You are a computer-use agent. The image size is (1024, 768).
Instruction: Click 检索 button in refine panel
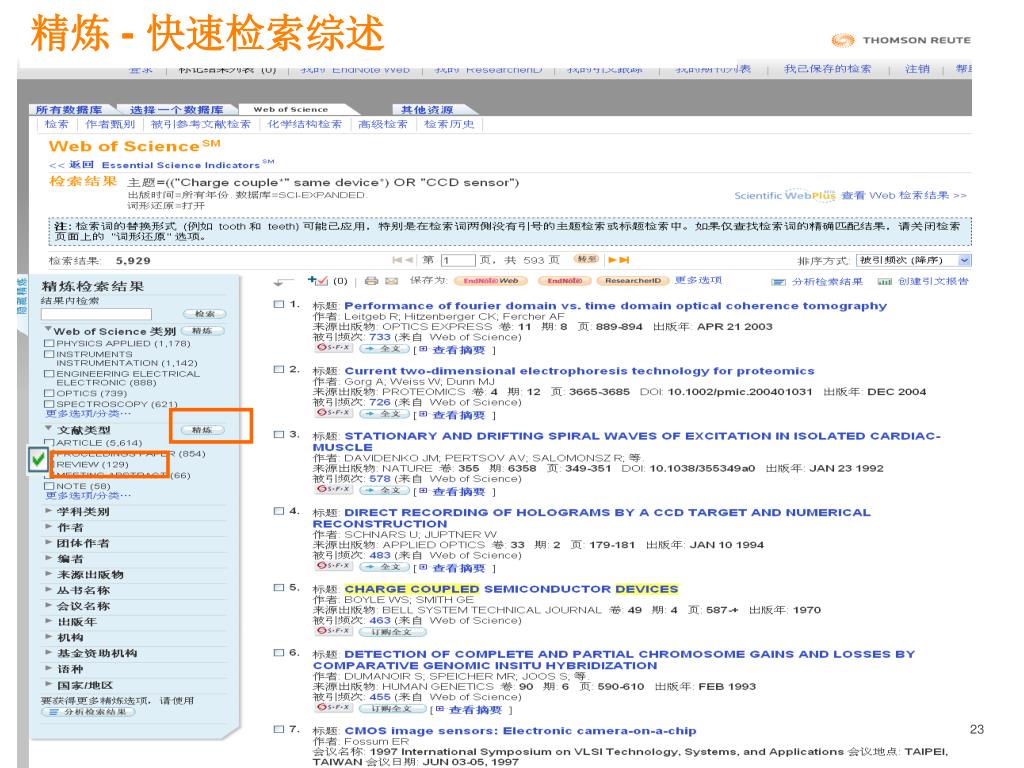[x=204, y=314]
